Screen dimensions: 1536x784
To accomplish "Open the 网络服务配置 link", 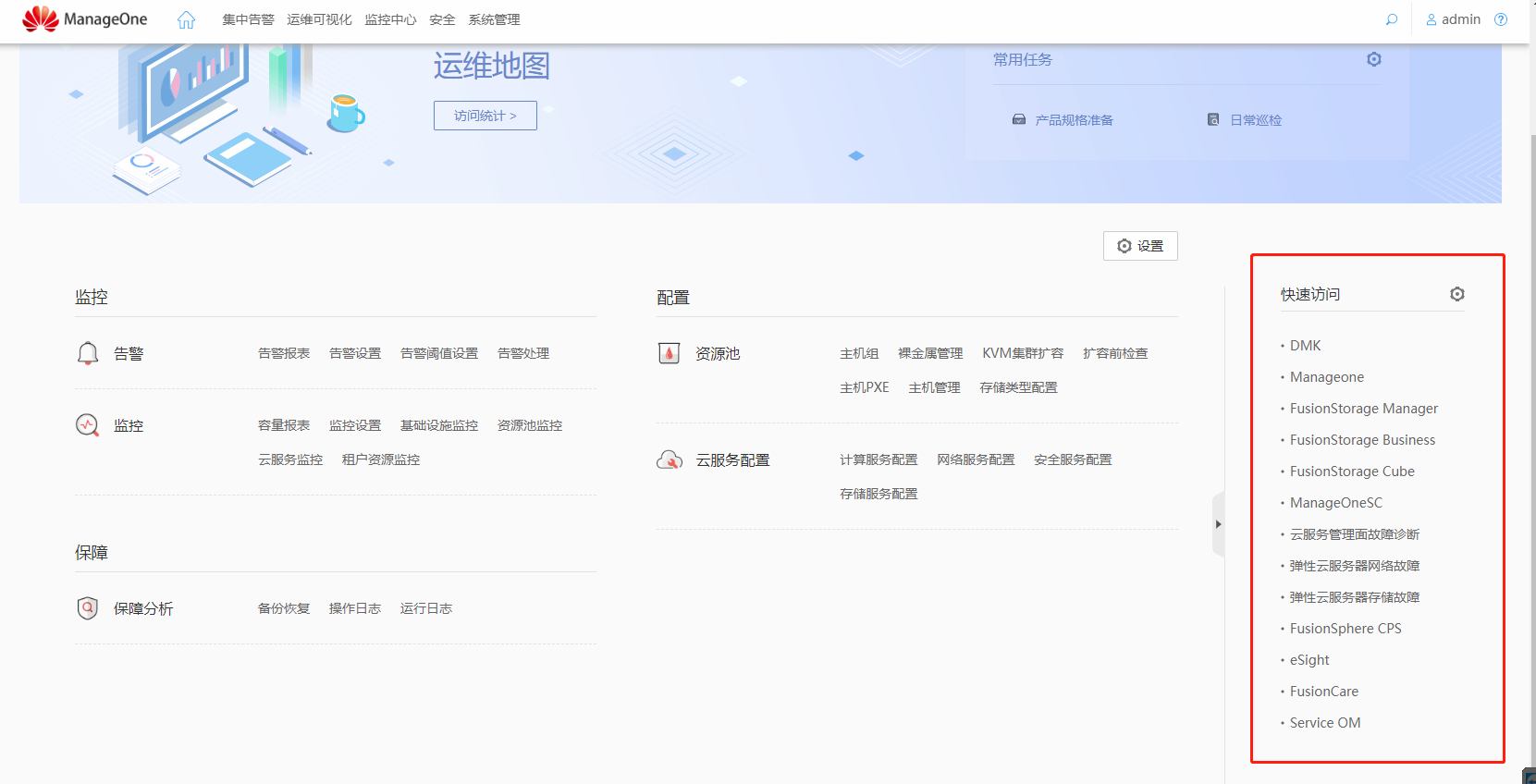I will click(x=976, y=459).
